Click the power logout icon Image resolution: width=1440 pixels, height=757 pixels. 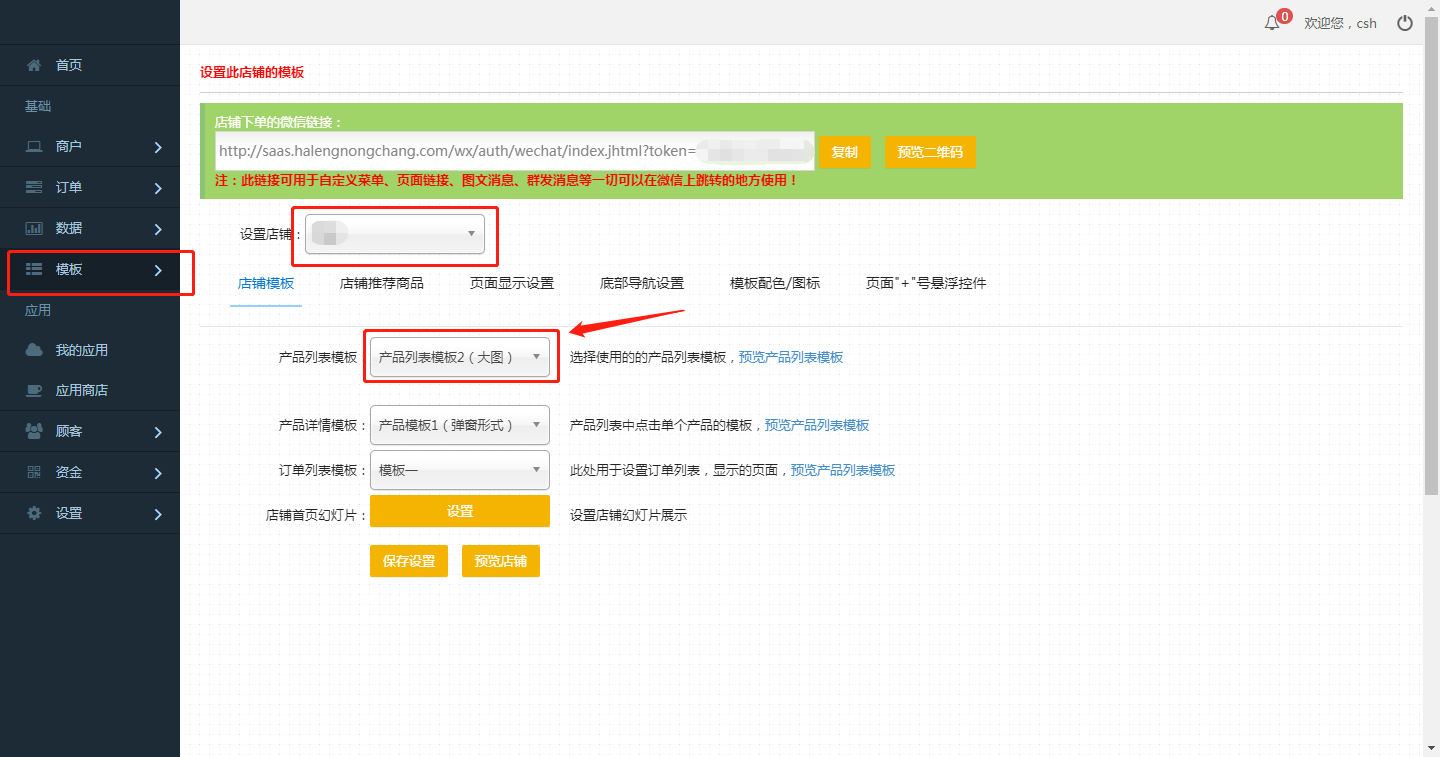click(x=1405, y=23)
